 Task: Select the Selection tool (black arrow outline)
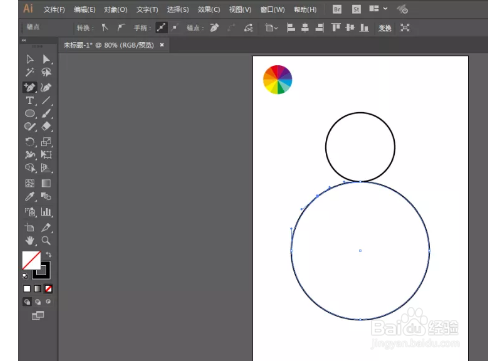click(30, 59)
